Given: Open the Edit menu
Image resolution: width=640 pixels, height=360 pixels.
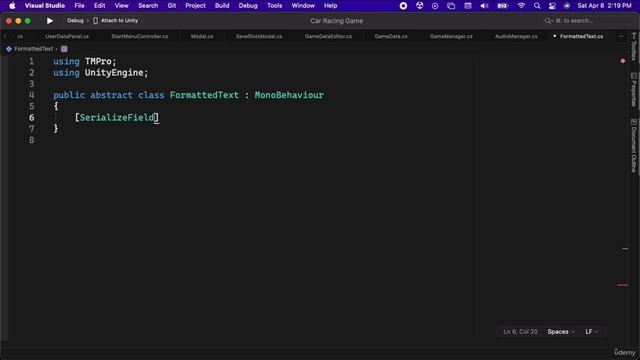Looking at the screenshot, I should pyautogui.click(x=99, y=6).
